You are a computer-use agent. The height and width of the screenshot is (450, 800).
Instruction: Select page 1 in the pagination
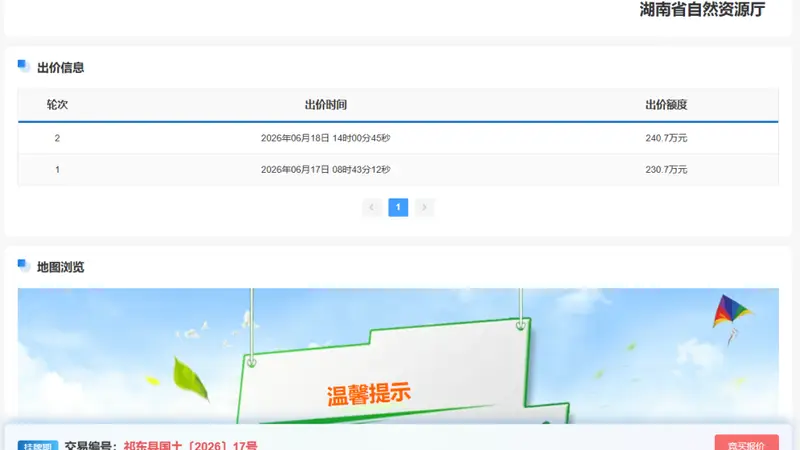pyautogui.click(x=398, y=207)
